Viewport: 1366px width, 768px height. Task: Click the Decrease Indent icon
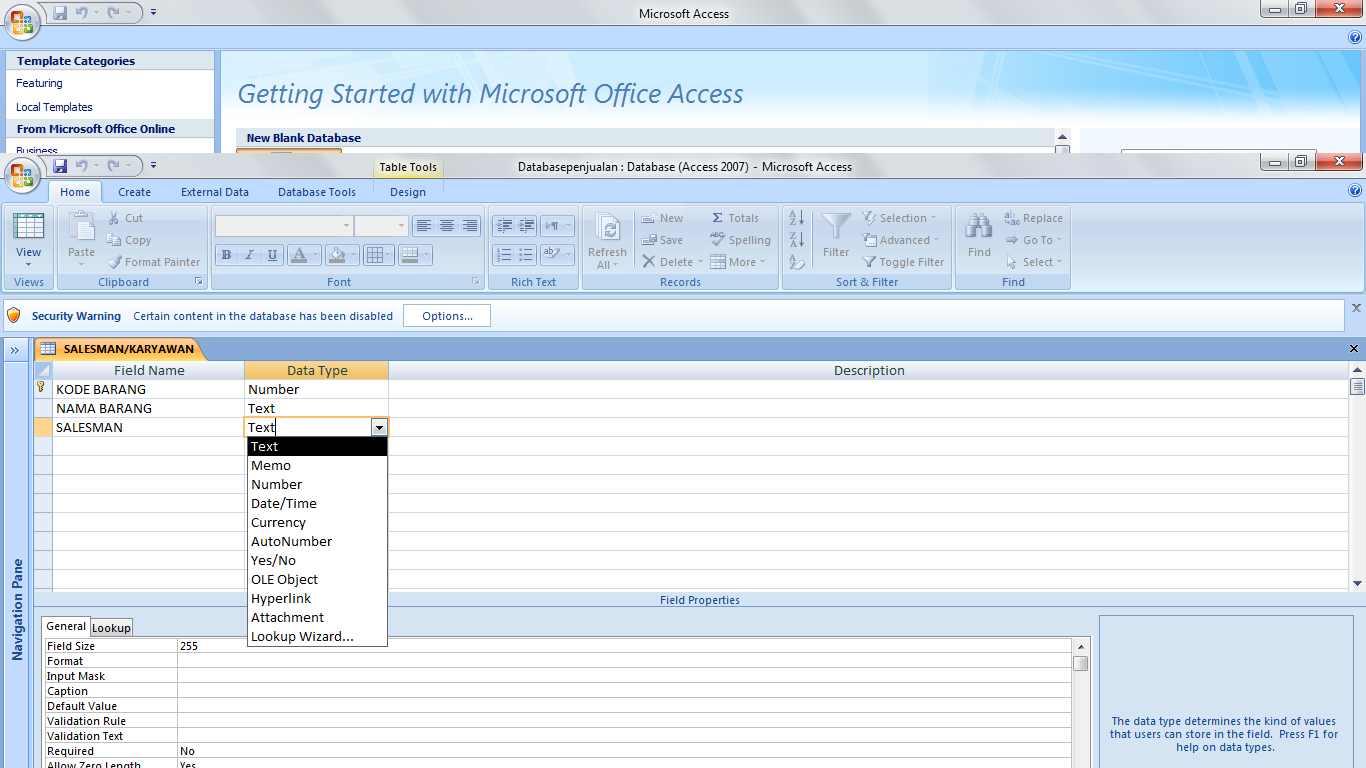pos(504,226)
